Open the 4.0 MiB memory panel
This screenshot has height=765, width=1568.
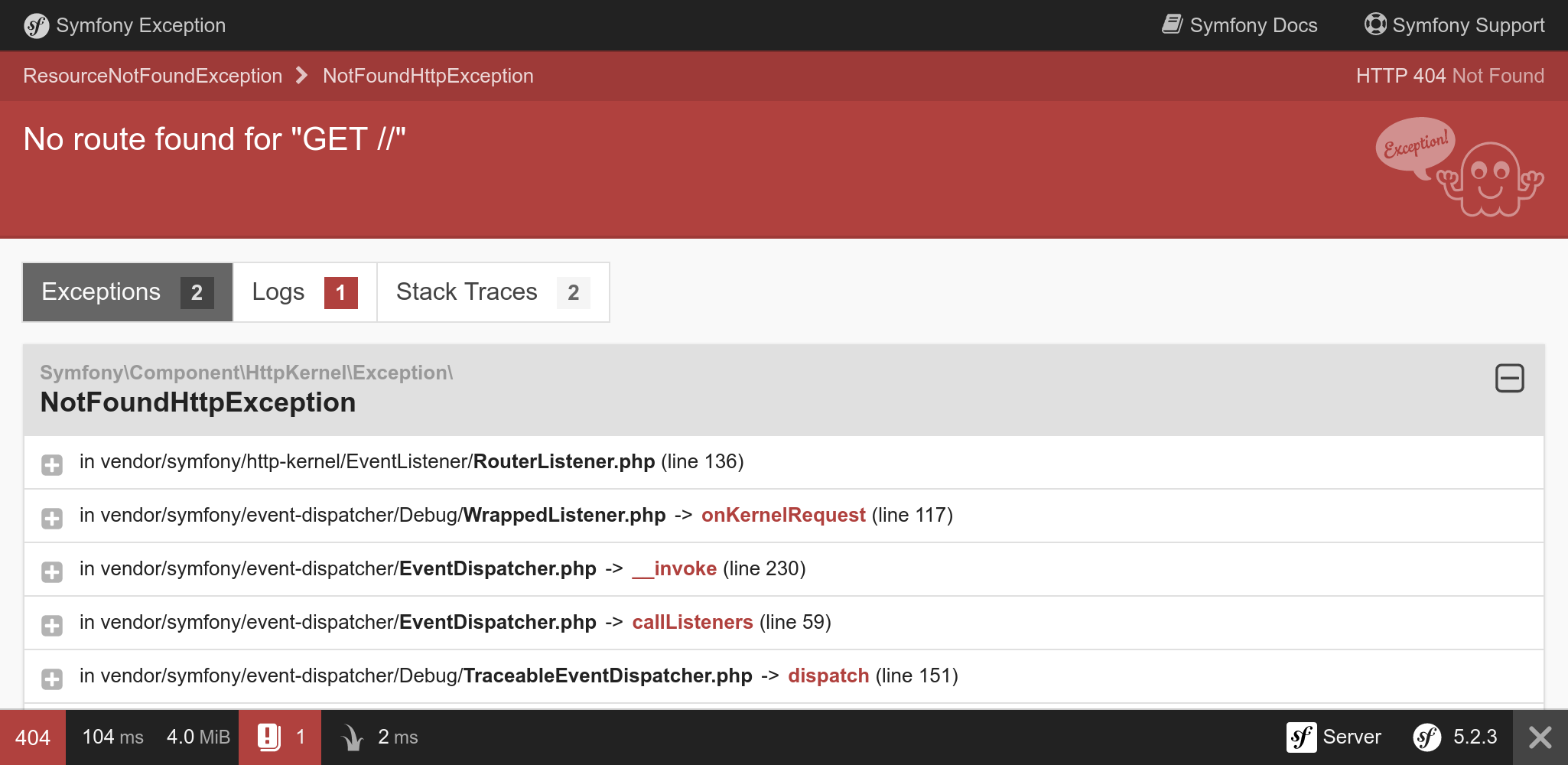click(x=198, y=737)
